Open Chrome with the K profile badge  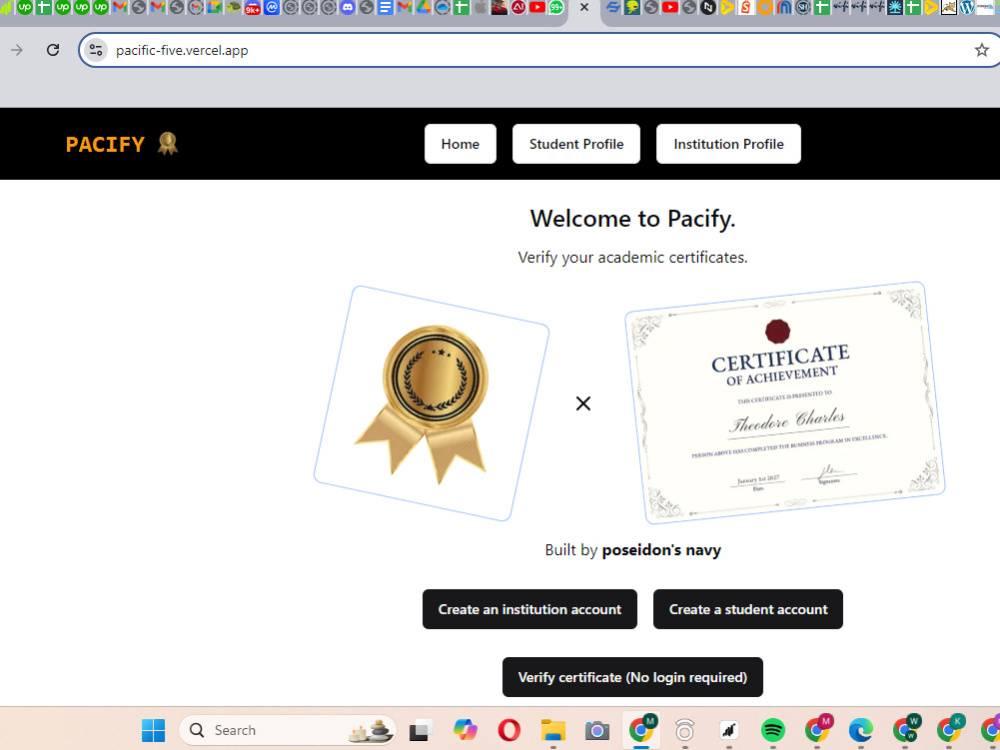(x=949, y=729)
